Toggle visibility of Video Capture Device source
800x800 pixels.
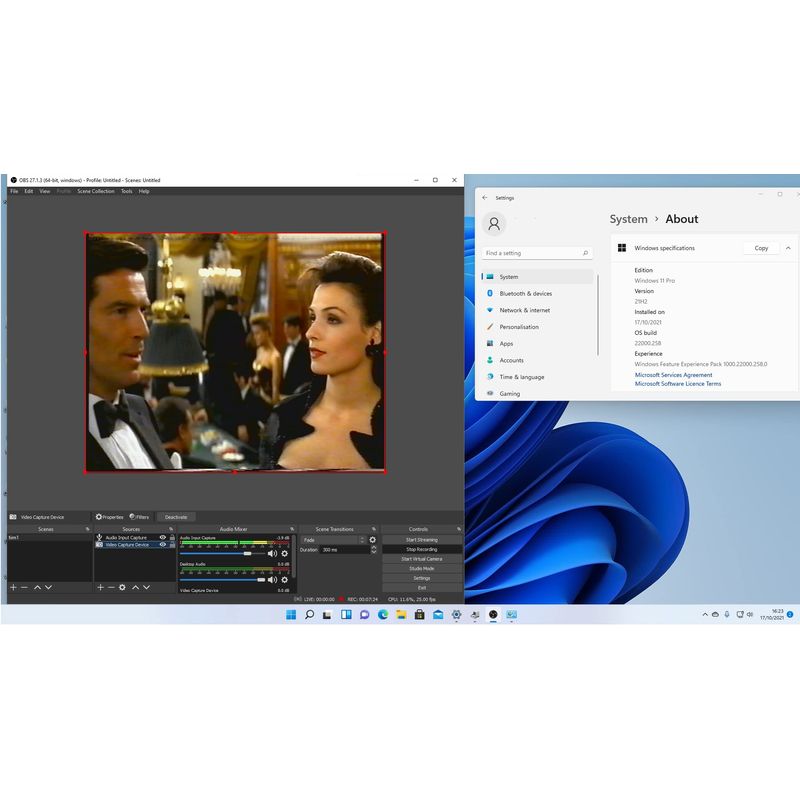pyautogui.click(x=163, y=544)
